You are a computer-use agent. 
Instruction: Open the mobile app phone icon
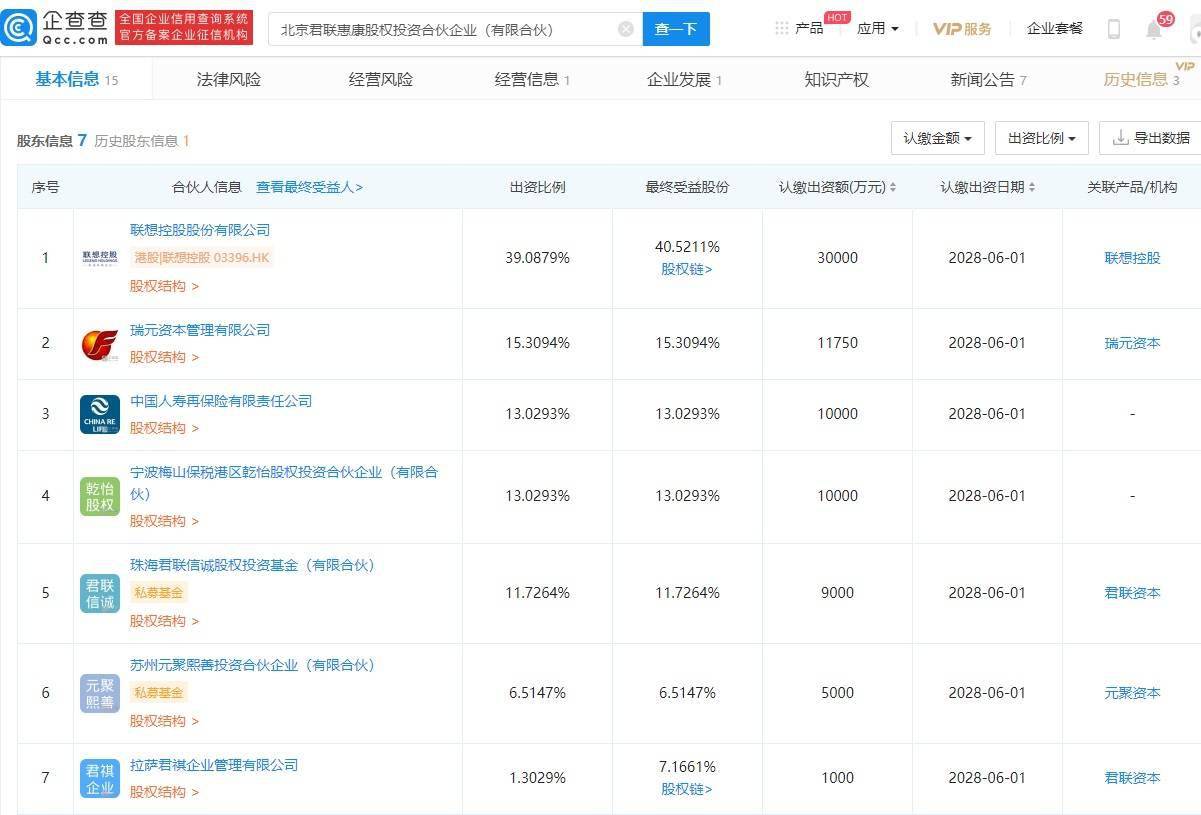pyautogui.click(x=1113, y=29)
